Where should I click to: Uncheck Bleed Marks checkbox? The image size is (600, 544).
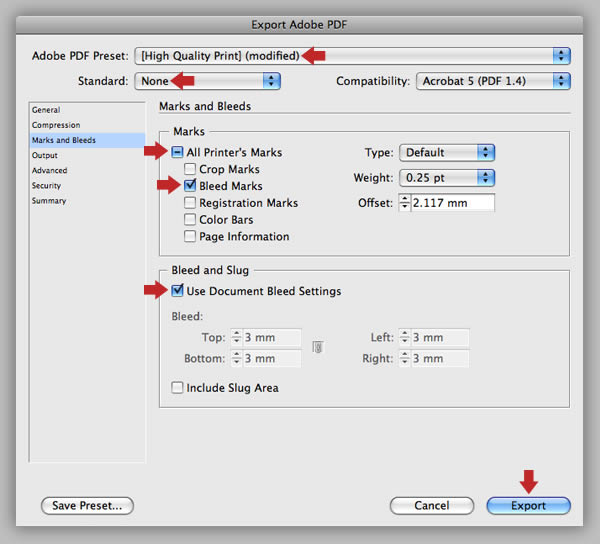point(190,186)
